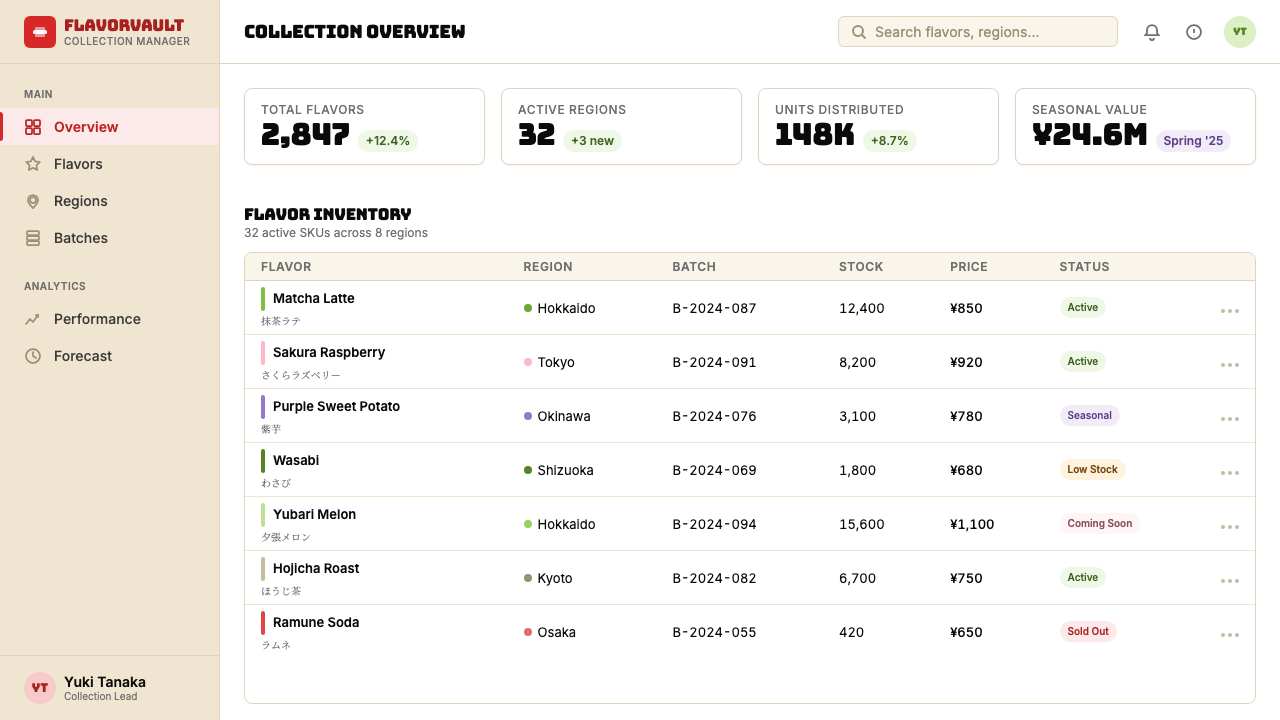Click the FlavorVault logo icon
The height and width of the screenshot is (720, 1280).
[x=40, y=32]
